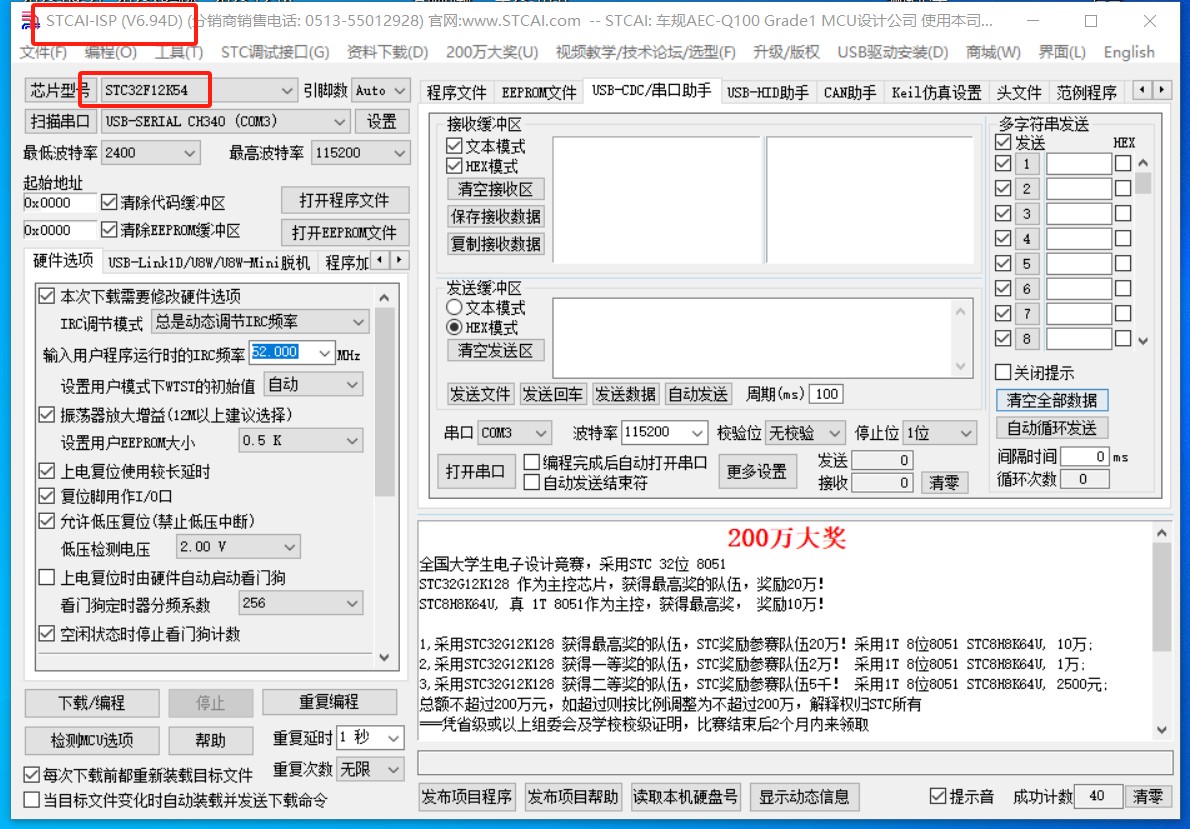
Task: Click left arrow of hardware options tab strip
Action: 381,260
